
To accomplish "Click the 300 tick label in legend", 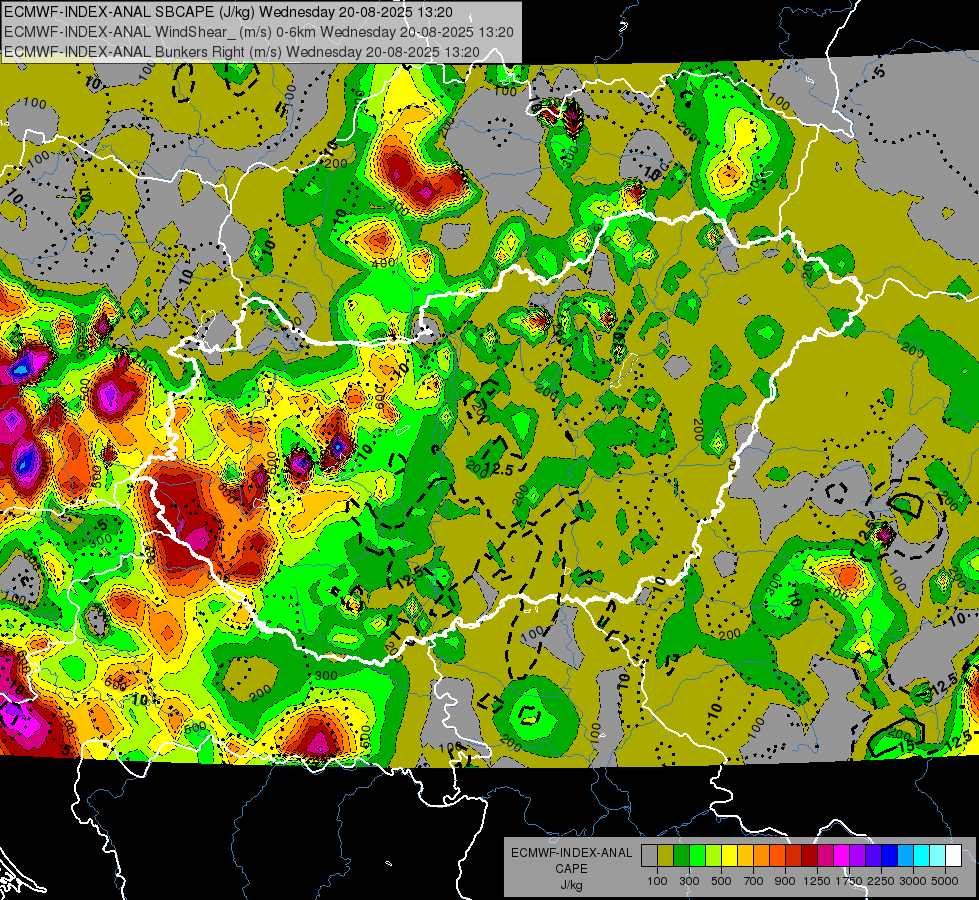I will coord(689,881).
